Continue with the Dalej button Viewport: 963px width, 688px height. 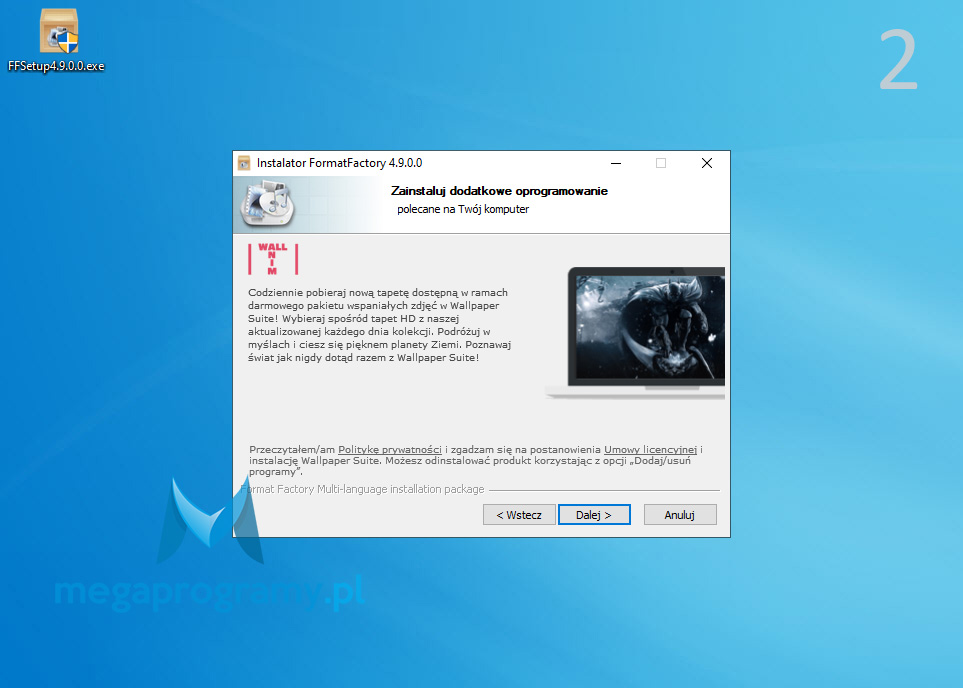coord(594,515)
